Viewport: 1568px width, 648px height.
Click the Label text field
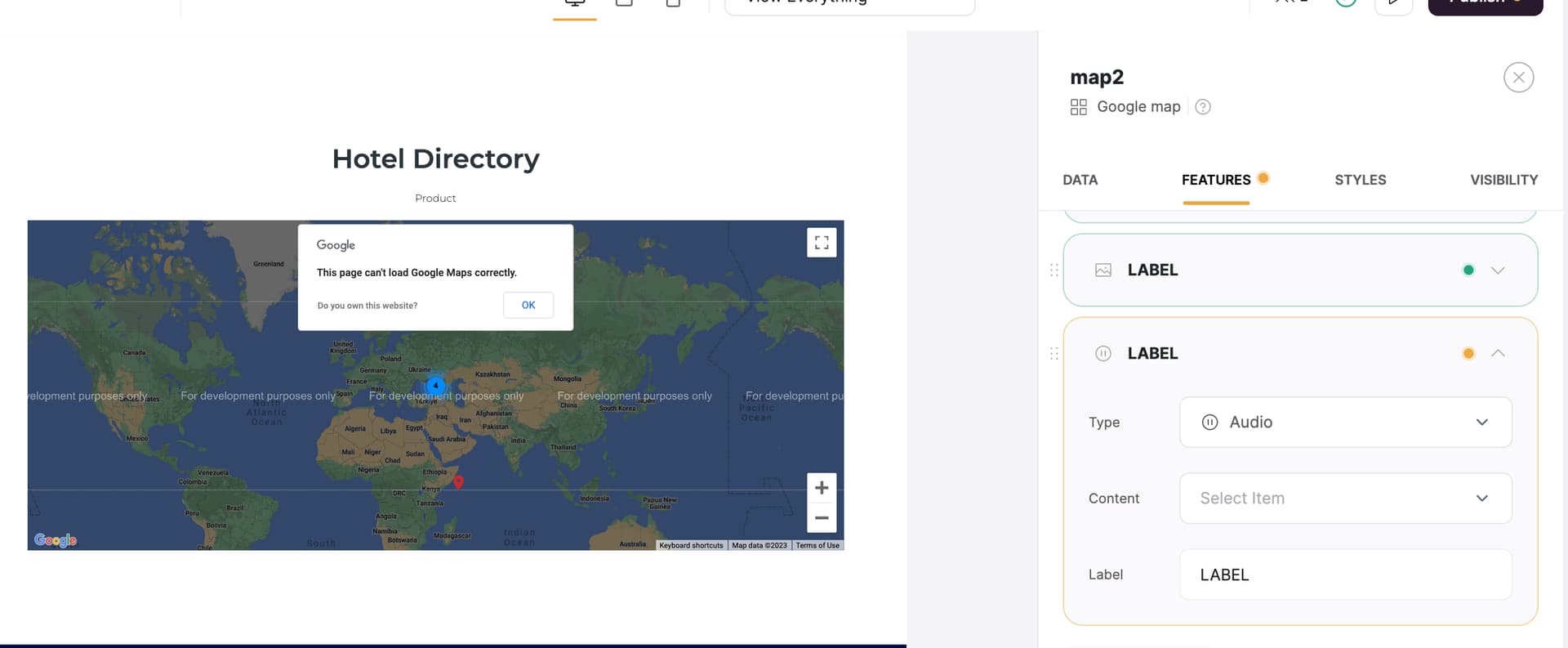point(1345,574)
